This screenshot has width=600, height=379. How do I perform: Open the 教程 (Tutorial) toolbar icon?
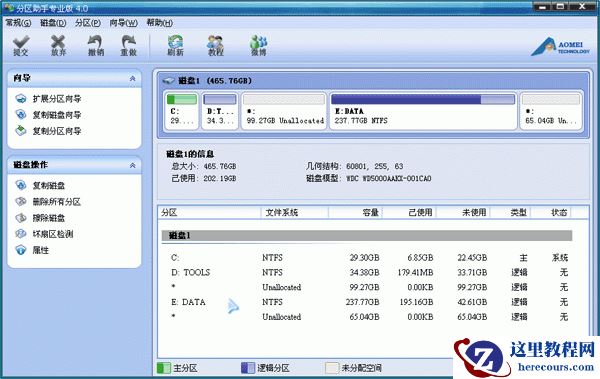click(x=215, y=46)
